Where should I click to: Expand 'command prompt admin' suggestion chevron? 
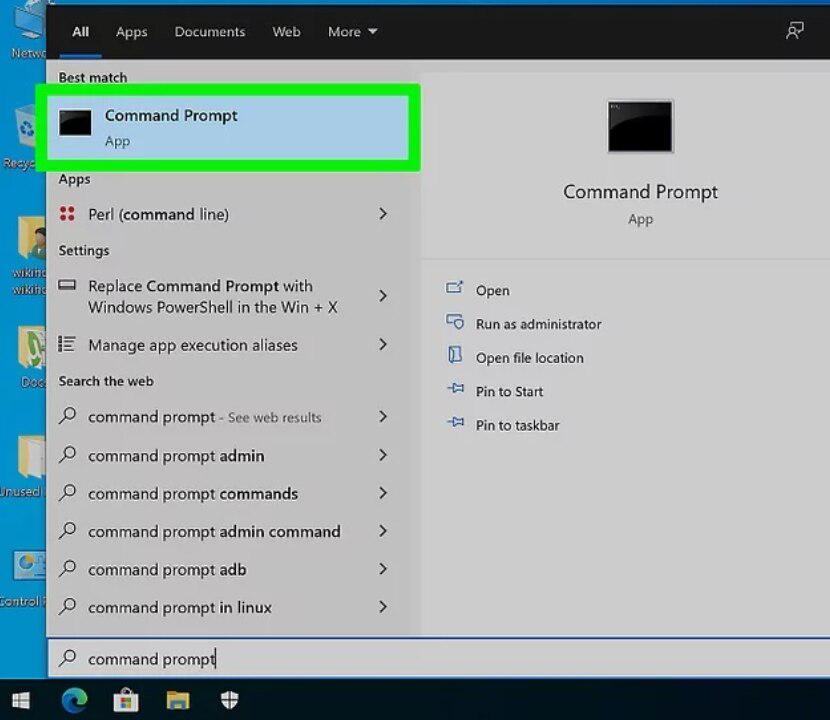(383, 455)
